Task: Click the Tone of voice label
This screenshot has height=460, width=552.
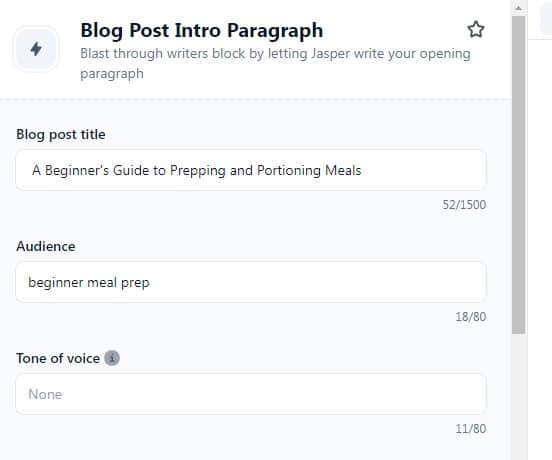Action: point(58,358)
